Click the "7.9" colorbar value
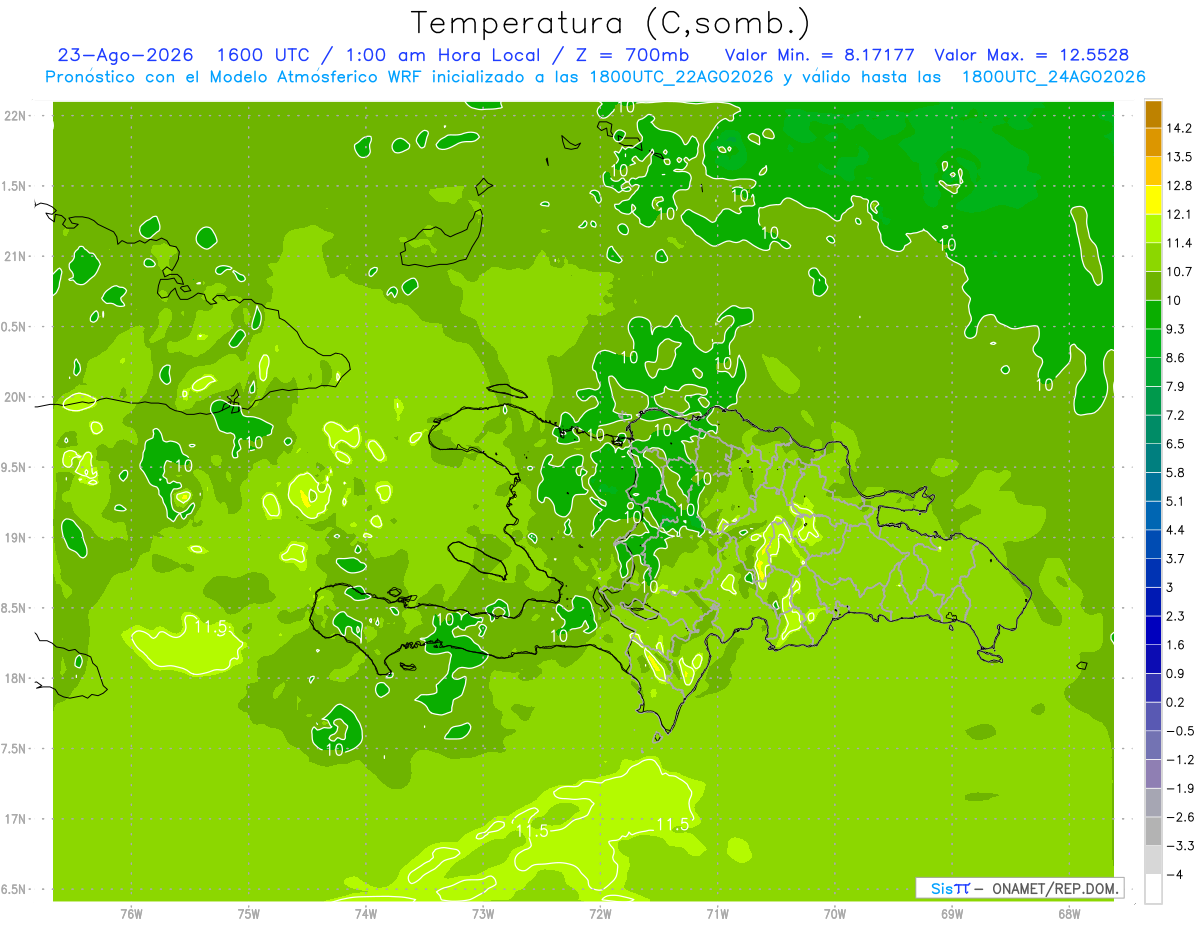1200x927 pixels. click(x=1176, y=386)
